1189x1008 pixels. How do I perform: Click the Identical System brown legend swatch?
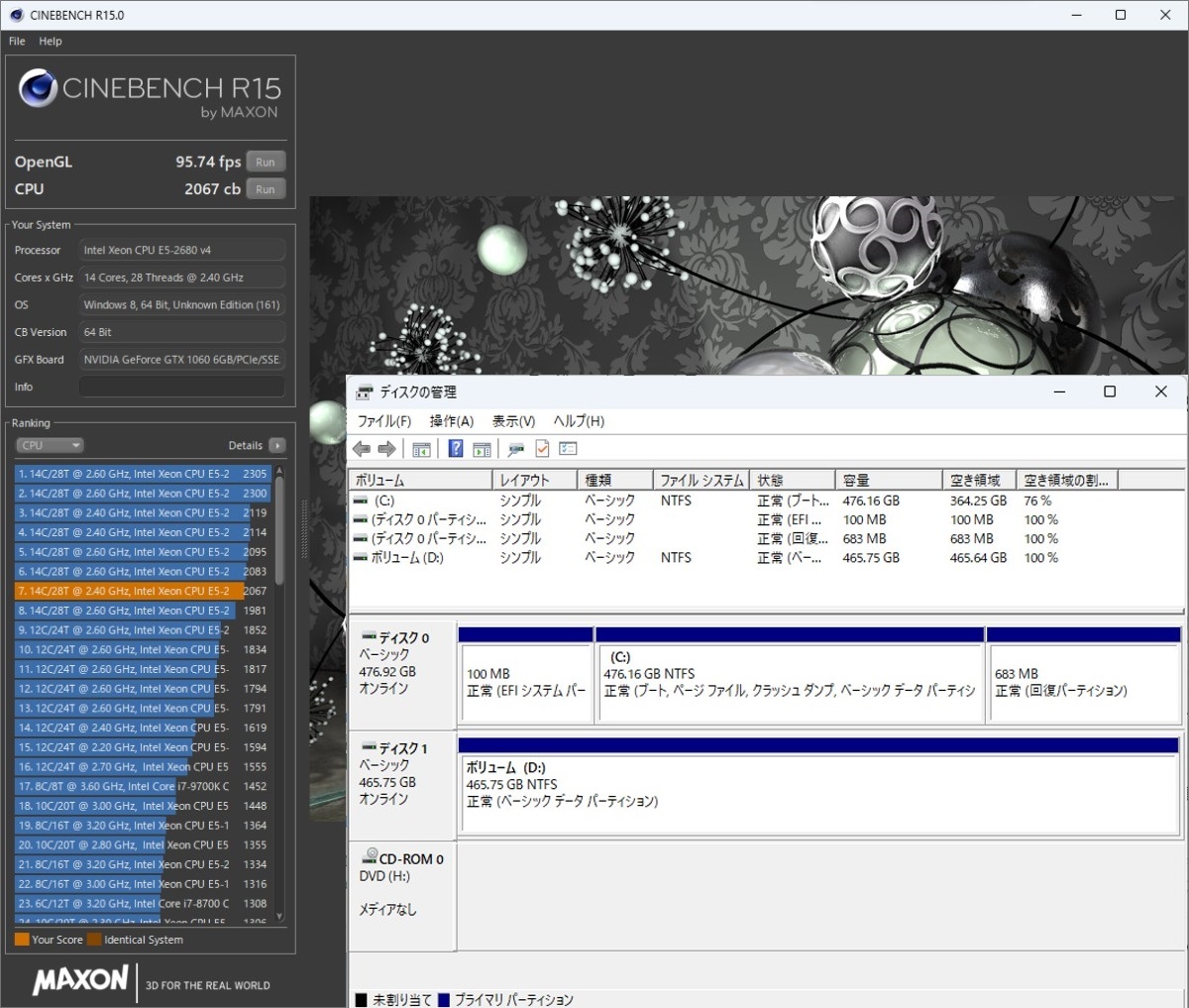(94, 940)
